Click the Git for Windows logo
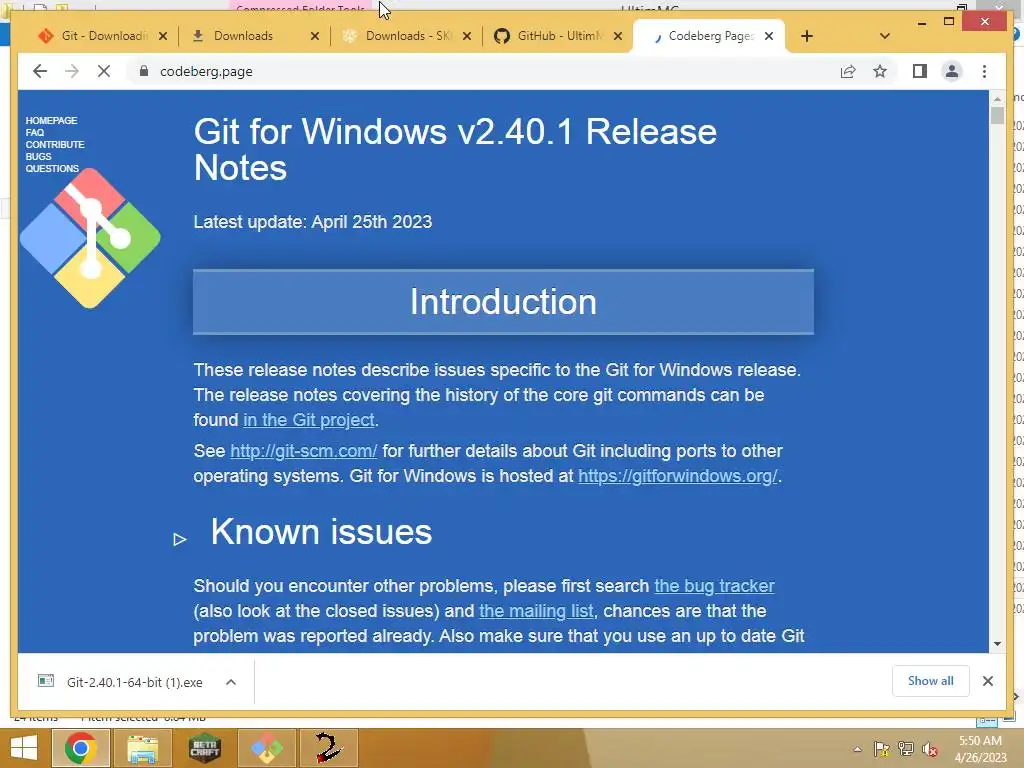The height and width of the screenshot is (768, 1024). (x=90, y=238)
